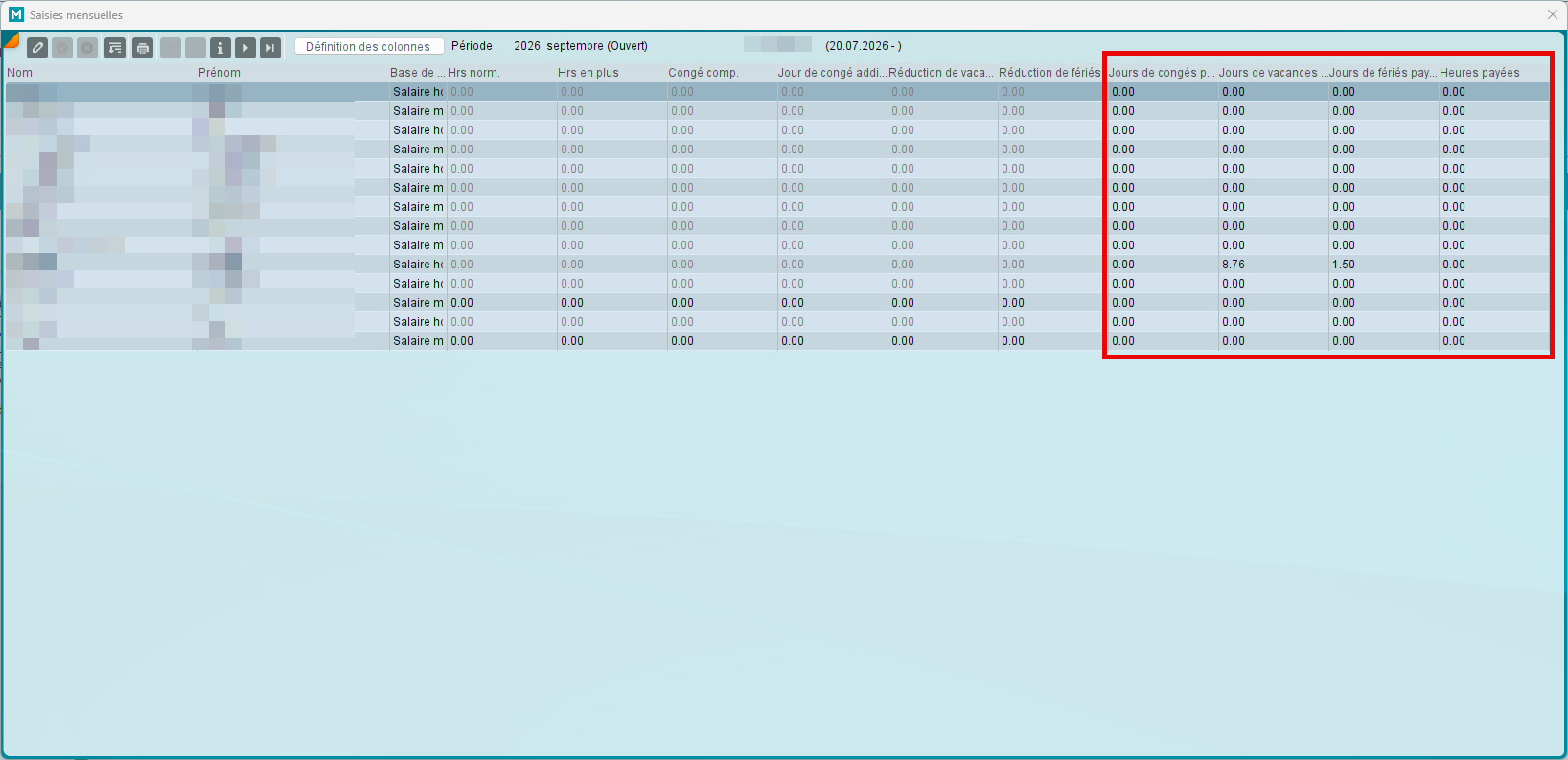Screen dimensions: 1568x760
Task: Click the orange corner marker
Action: coord(9,38)
